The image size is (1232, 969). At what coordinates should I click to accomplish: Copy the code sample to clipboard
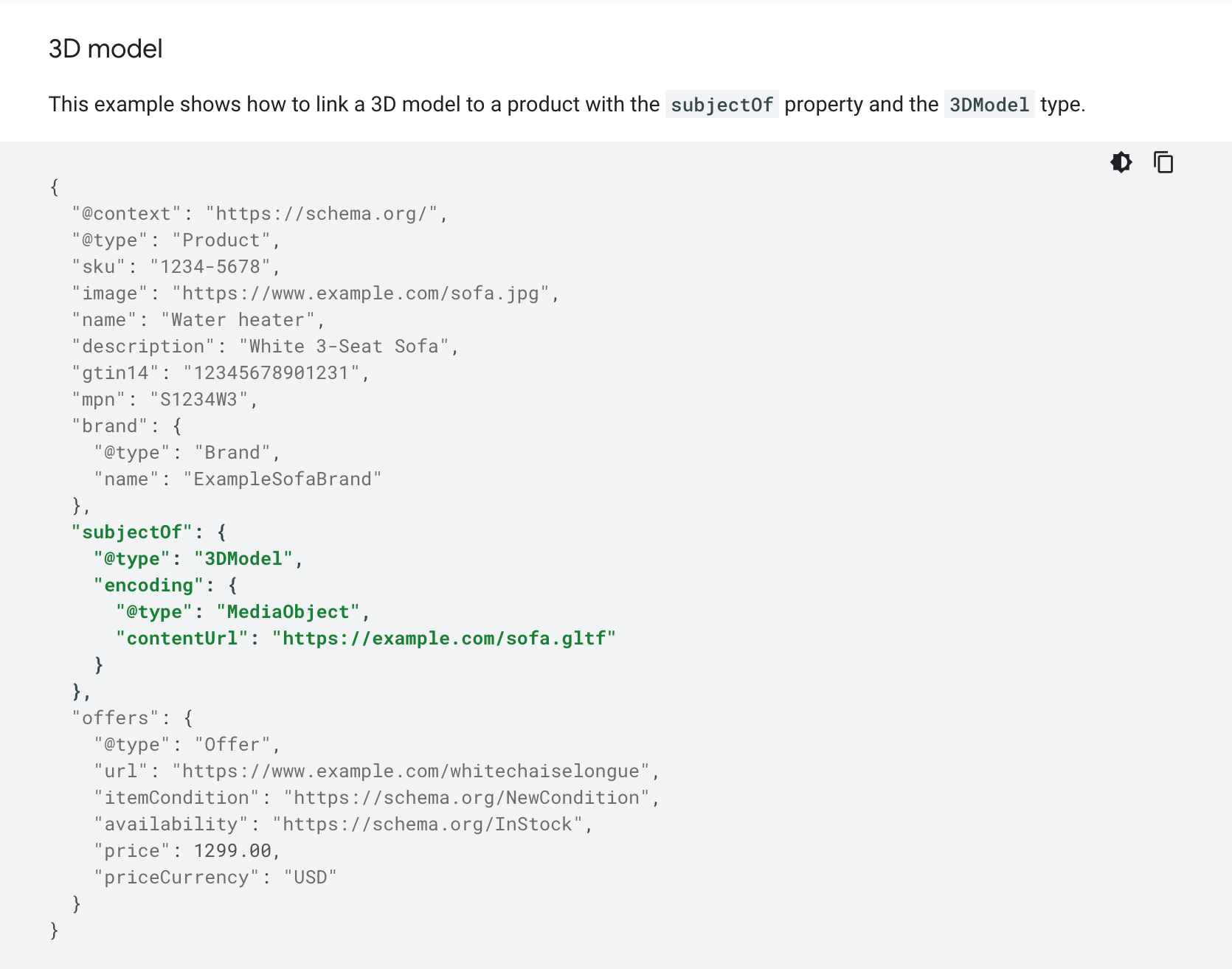tap(1163, 162)
